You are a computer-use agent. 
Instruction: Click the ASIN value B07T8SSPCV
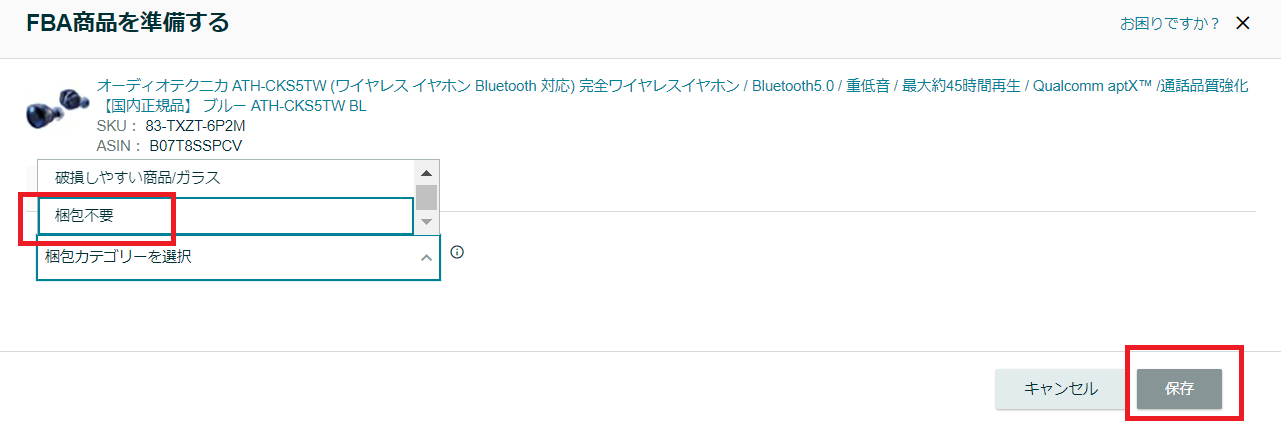point(202,146)
